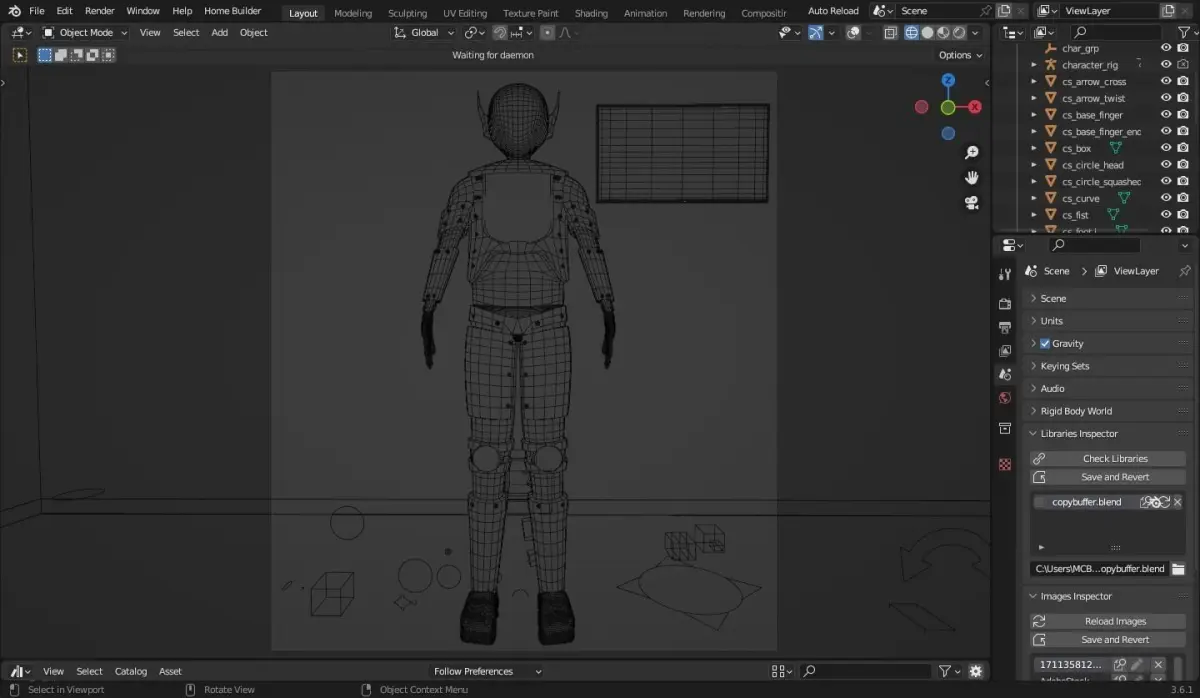Click the copybuffer.blend file path field

tap(1099, 569)
